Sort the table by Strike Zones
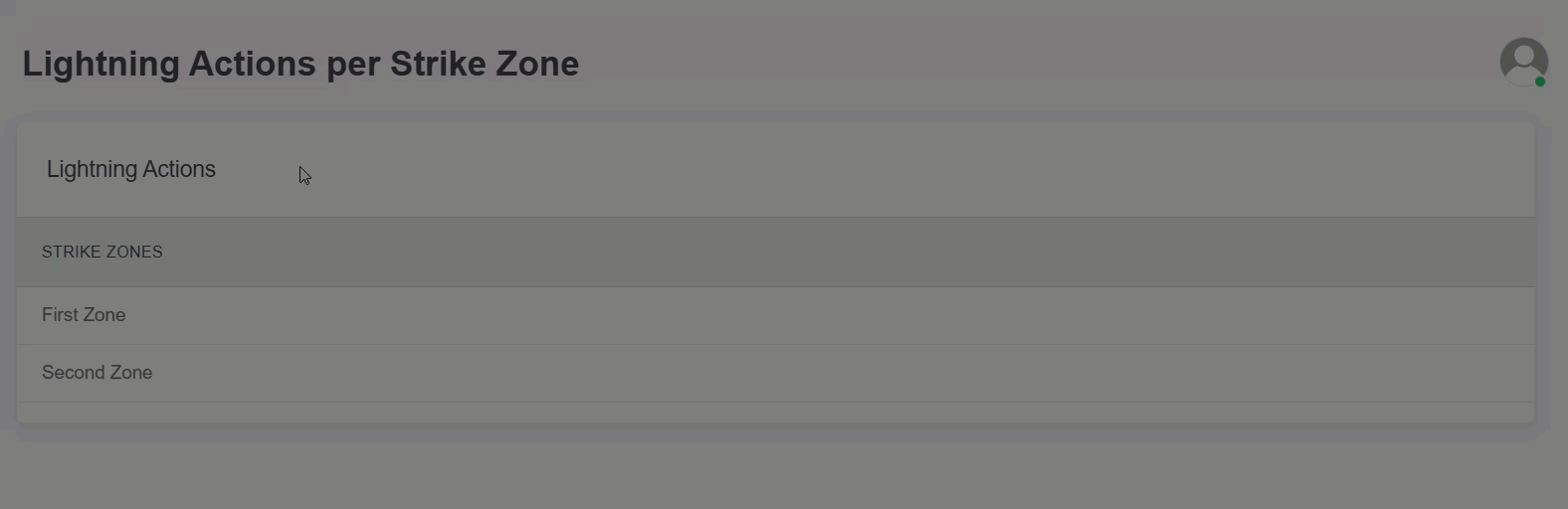Viewport: 1568px width, 509px height. (102, 253)
